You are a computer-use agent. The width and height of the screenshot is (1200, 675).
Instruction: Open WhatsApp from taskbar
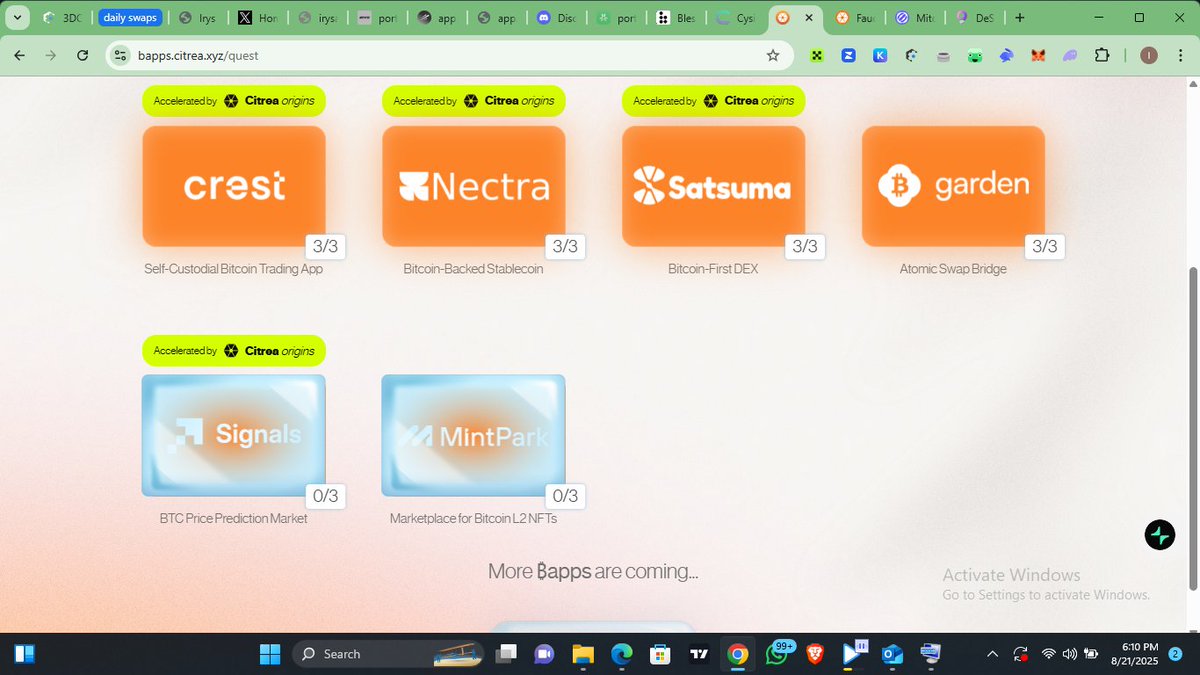point(776,654)
